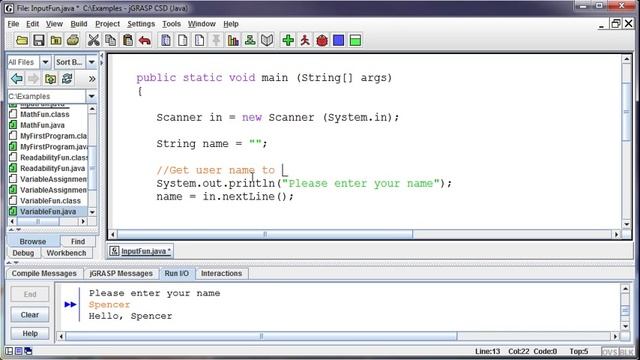Go back with the browser left arrow
The image size is (640, 360).
point(17,78)
